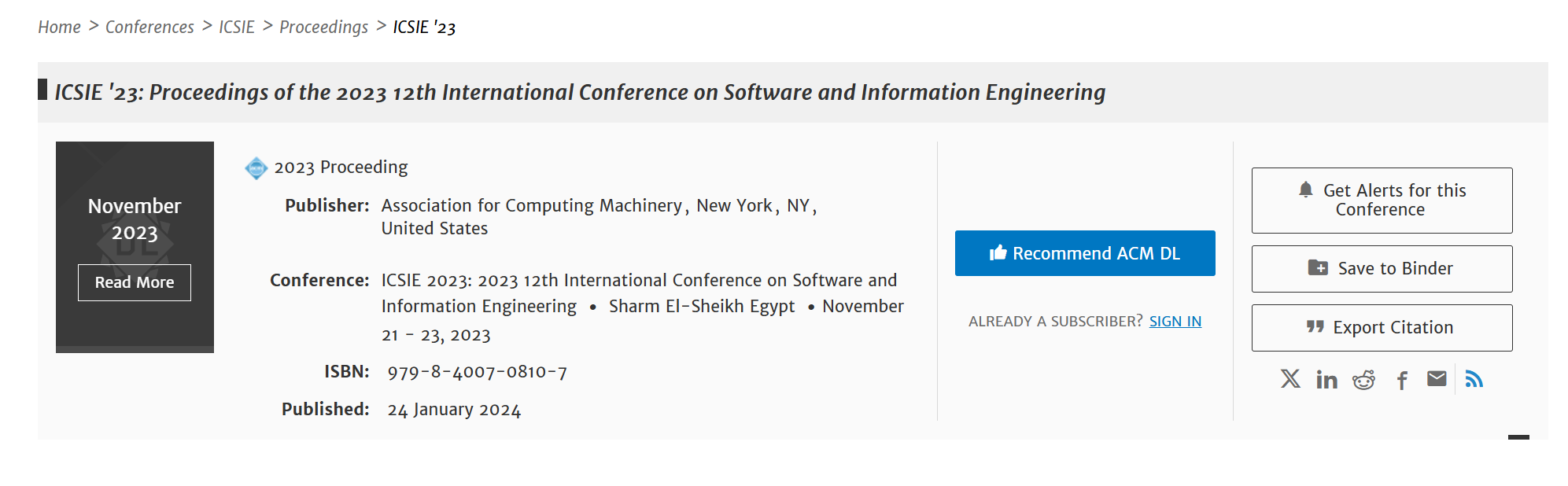Go to Home breadcrumb

(60, 28)
